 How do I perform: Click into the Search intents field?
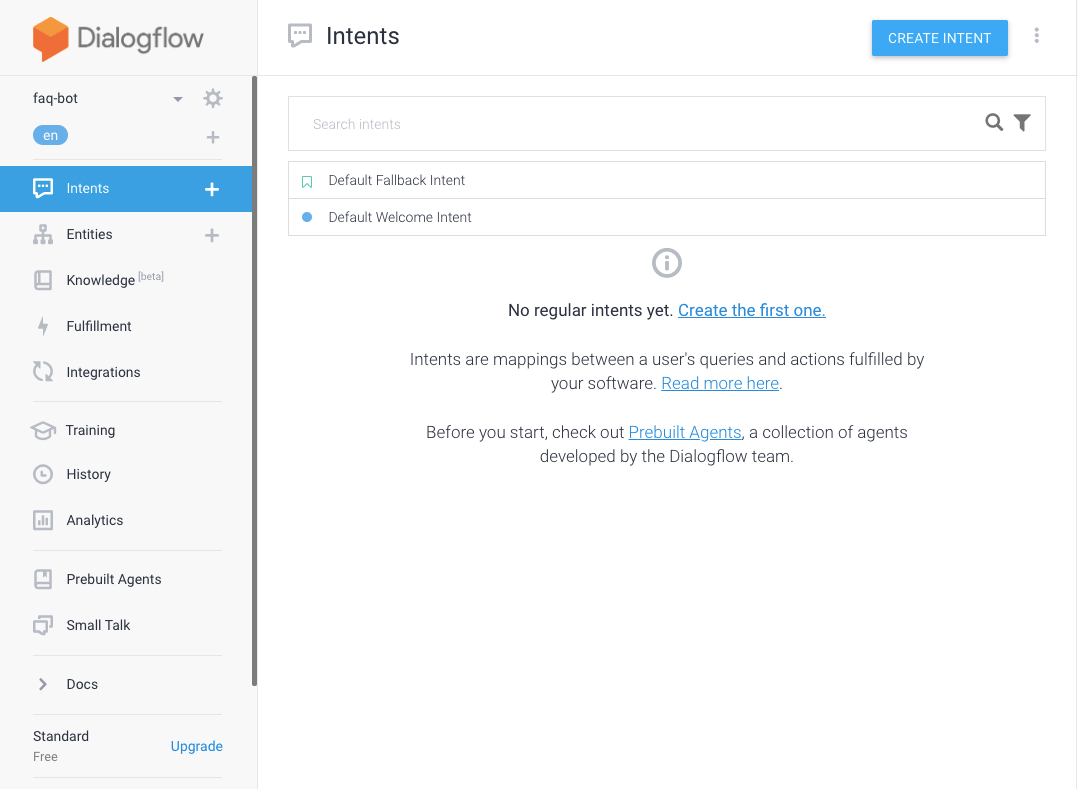(x=636, y=124)
